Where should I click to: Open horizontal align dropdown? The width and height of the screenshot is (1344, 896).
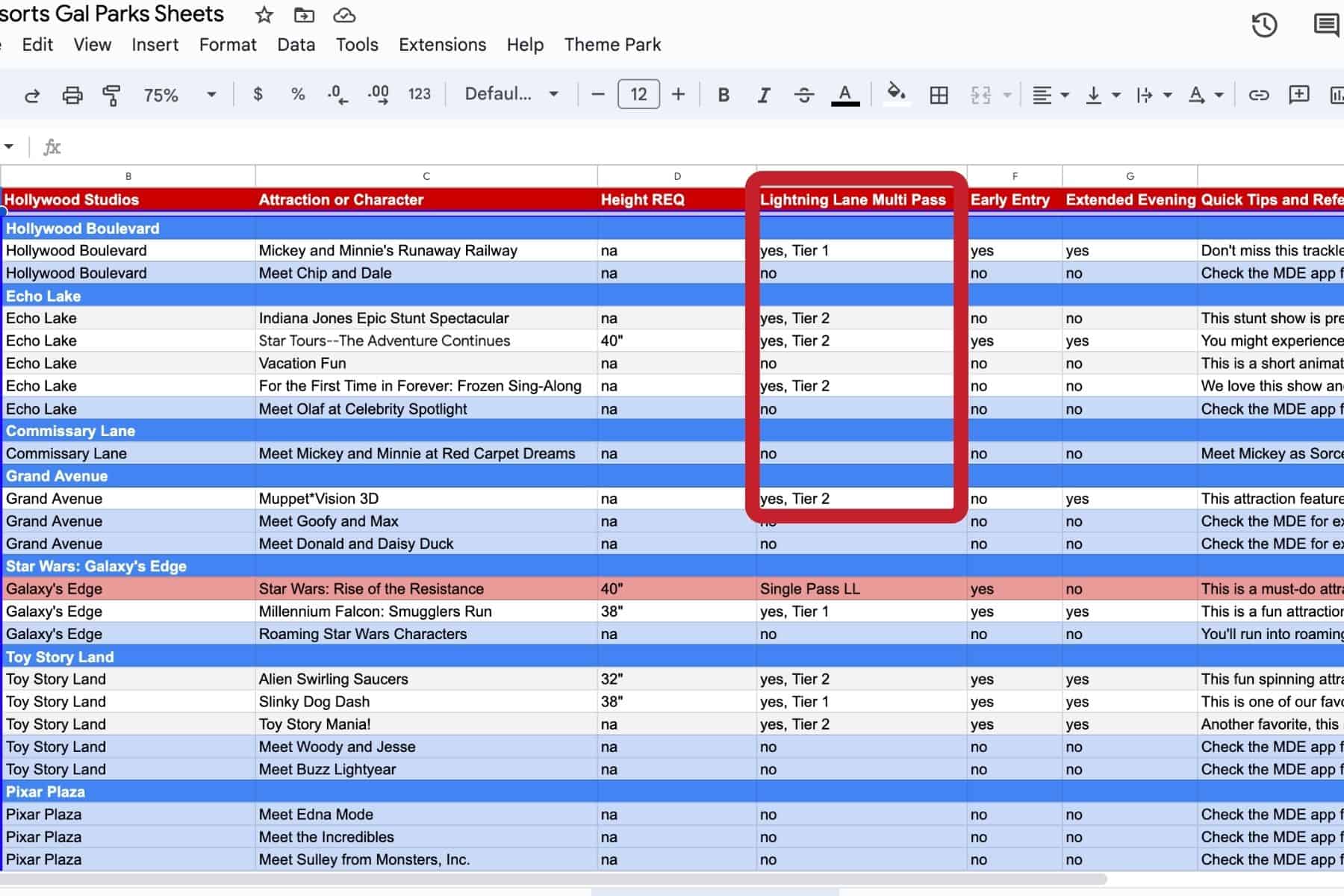click(1051, 95)
